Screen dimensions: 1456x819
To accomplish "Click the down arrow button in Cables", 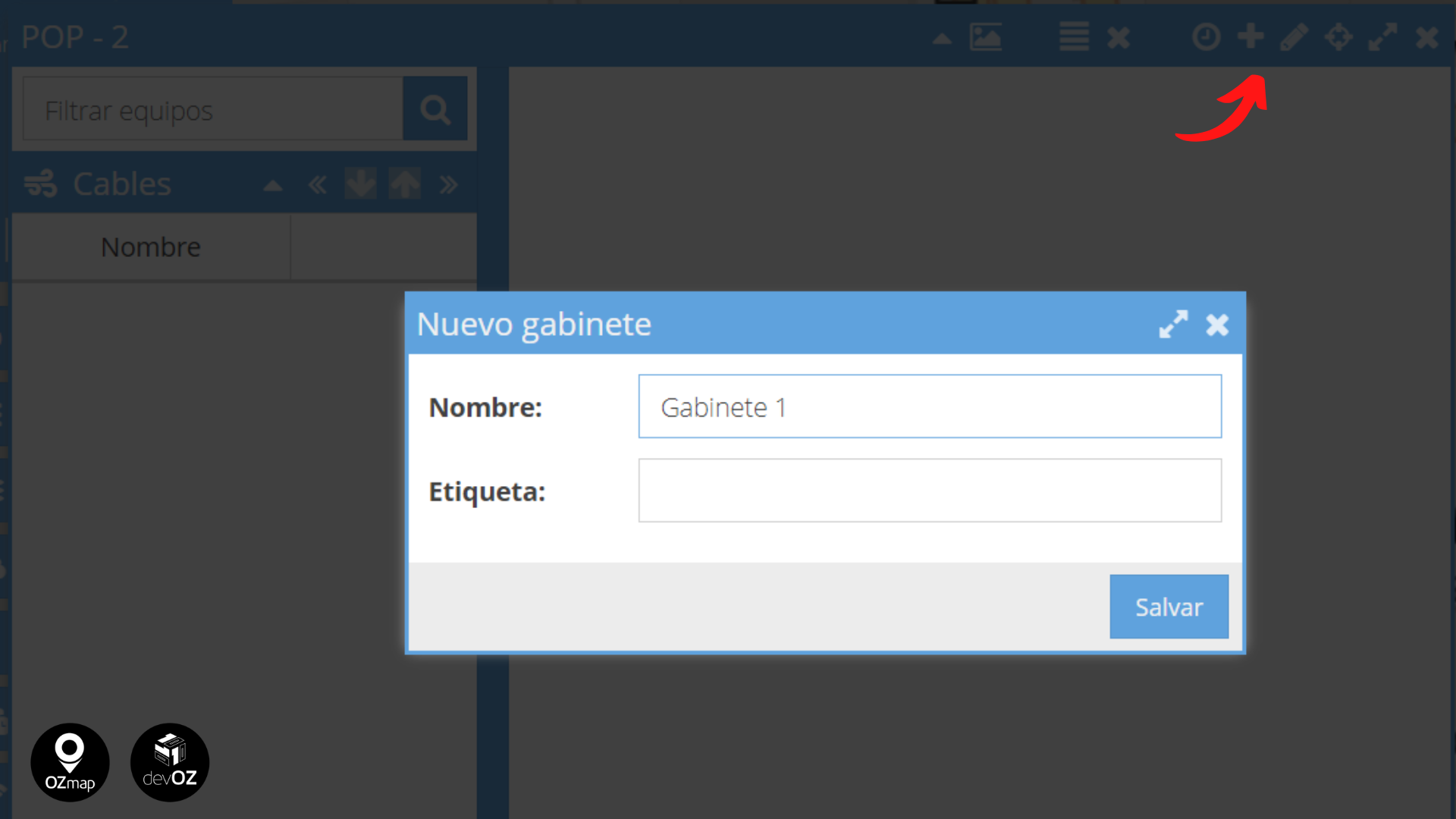I will 360,184.
